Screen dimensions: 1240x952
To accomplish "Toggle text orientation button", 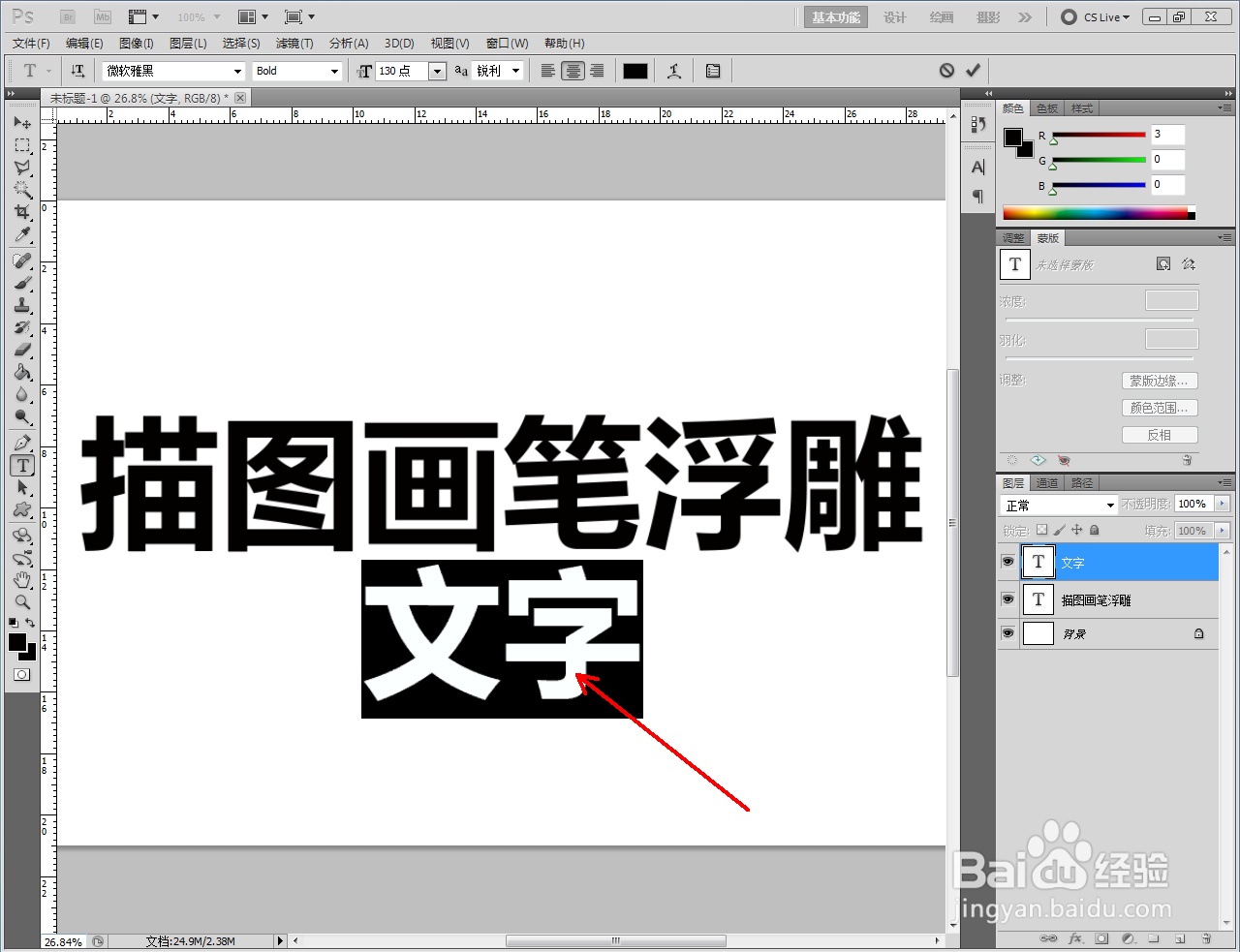I will point(77,71).
